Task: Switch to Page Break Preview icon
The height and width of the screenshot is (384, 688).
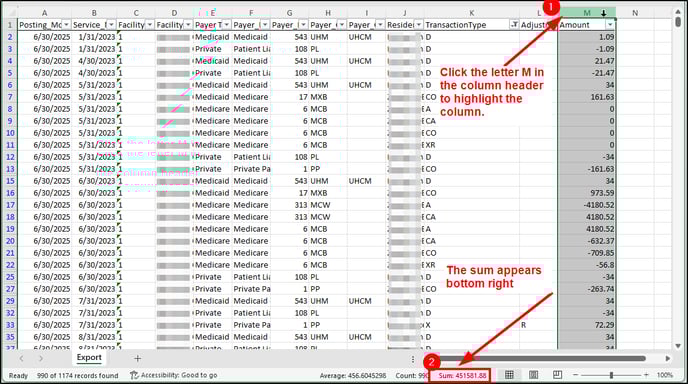Action: tap(557, 375)
